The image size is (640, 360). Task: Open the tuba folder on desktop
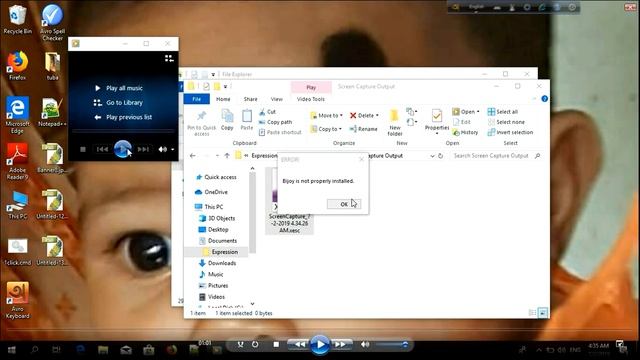tap(52, 65)
